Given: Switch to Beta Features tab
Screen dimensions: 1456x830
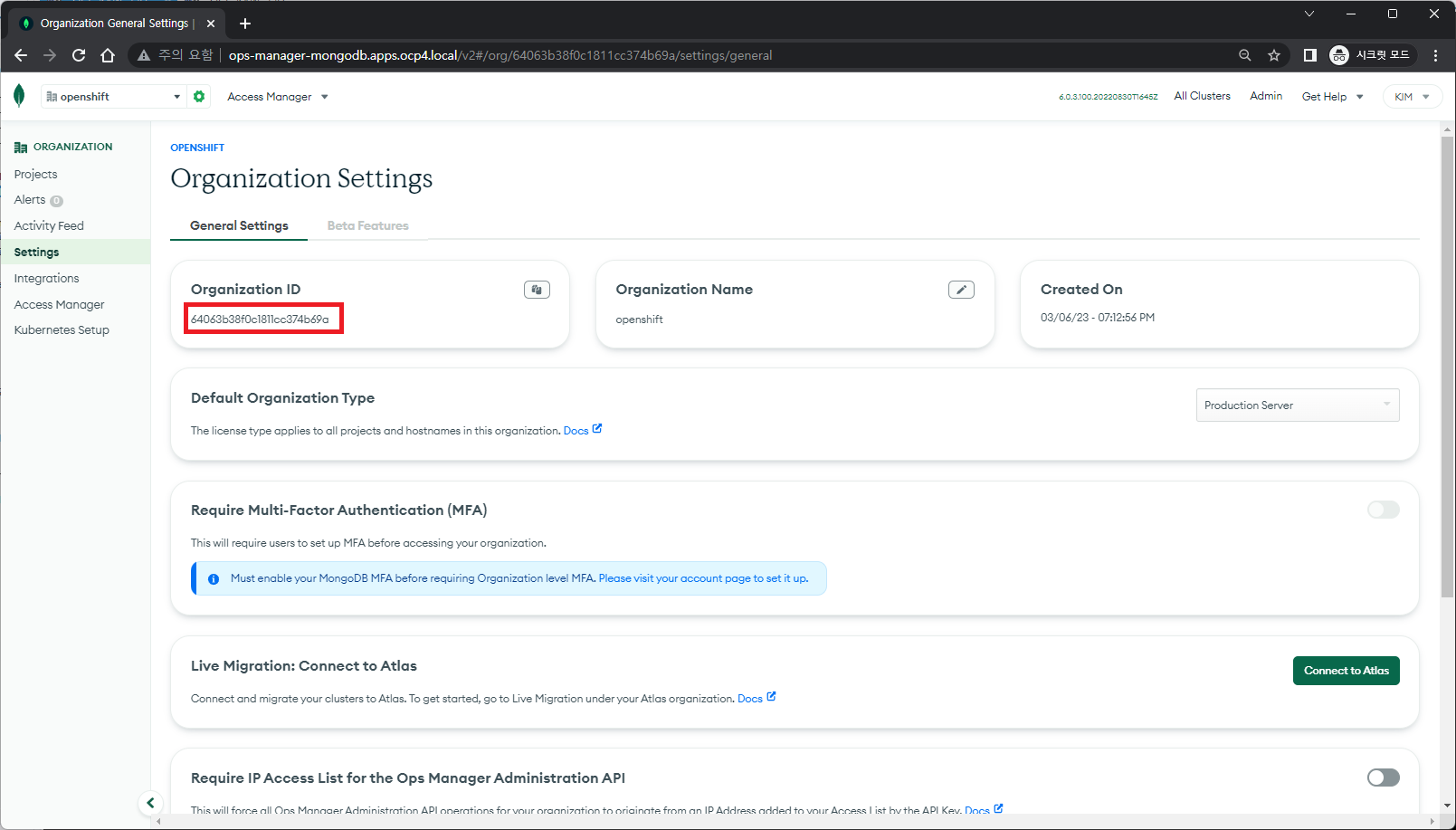Looking at the screenshot, I should pos(367,225).
